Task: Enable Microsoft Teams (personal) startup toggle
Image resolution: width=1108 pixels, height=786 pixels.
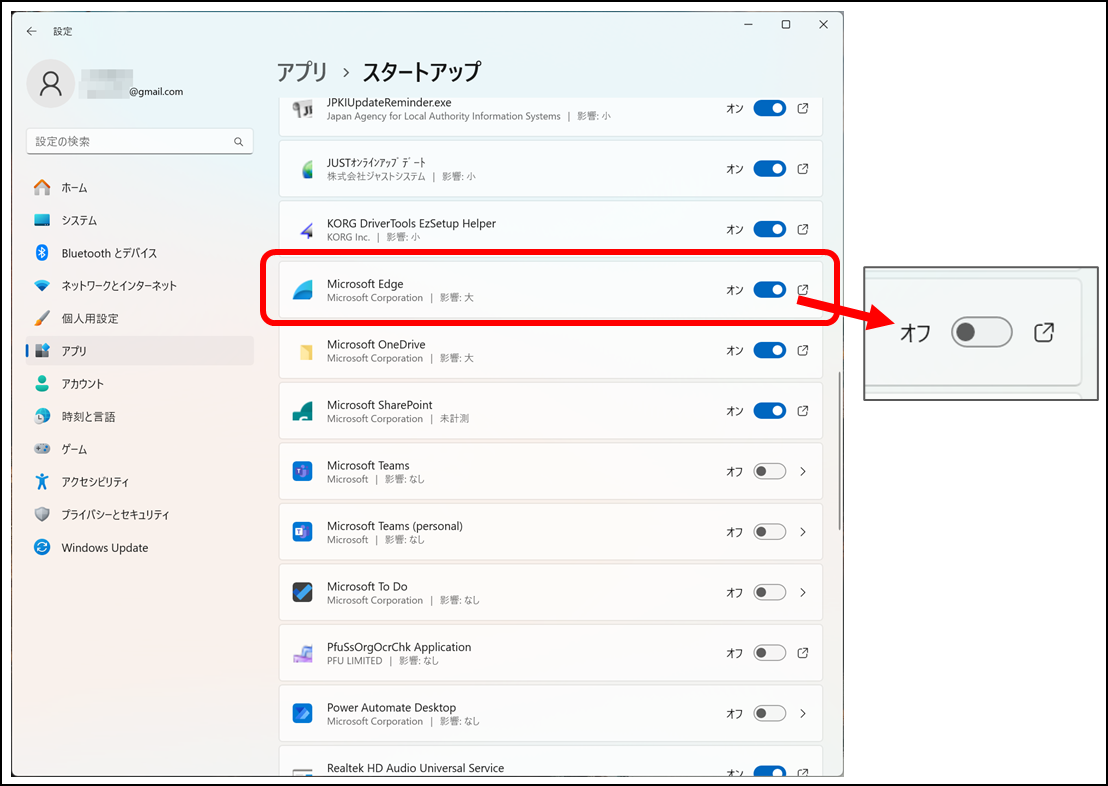Action: 770,532
